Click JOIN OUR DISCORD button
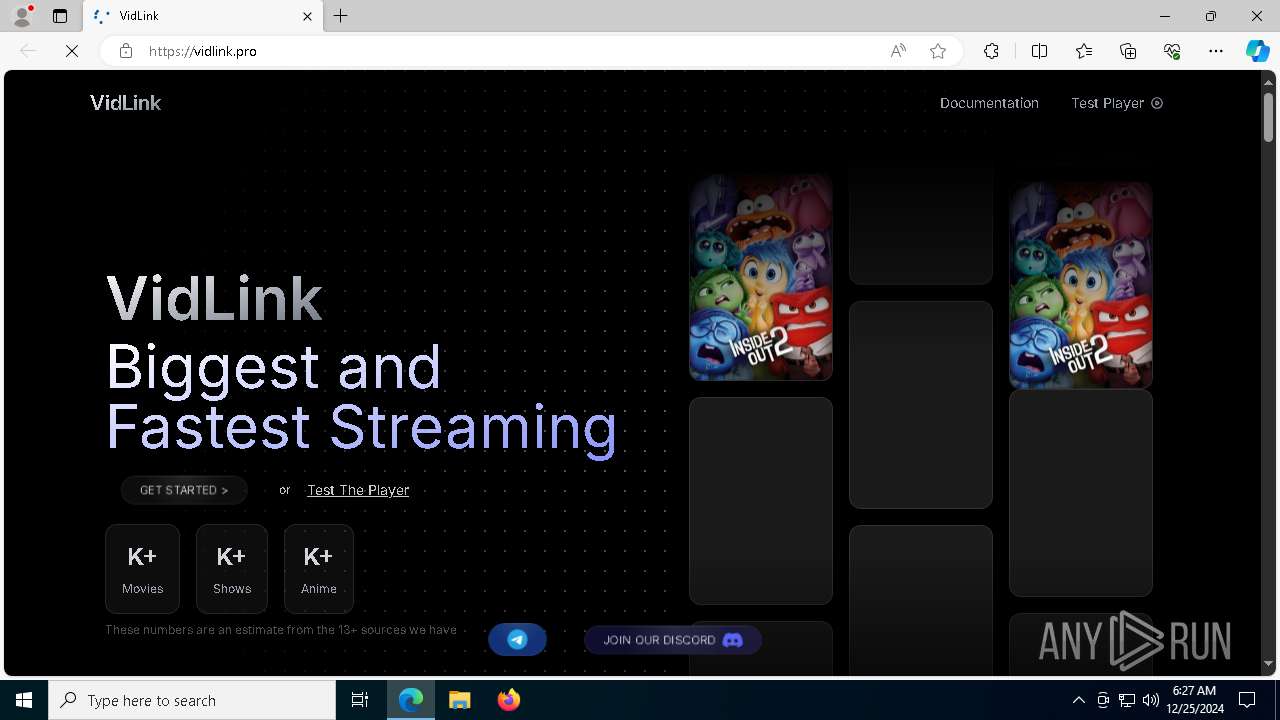Screen dimensions: 1280x720 673,640
